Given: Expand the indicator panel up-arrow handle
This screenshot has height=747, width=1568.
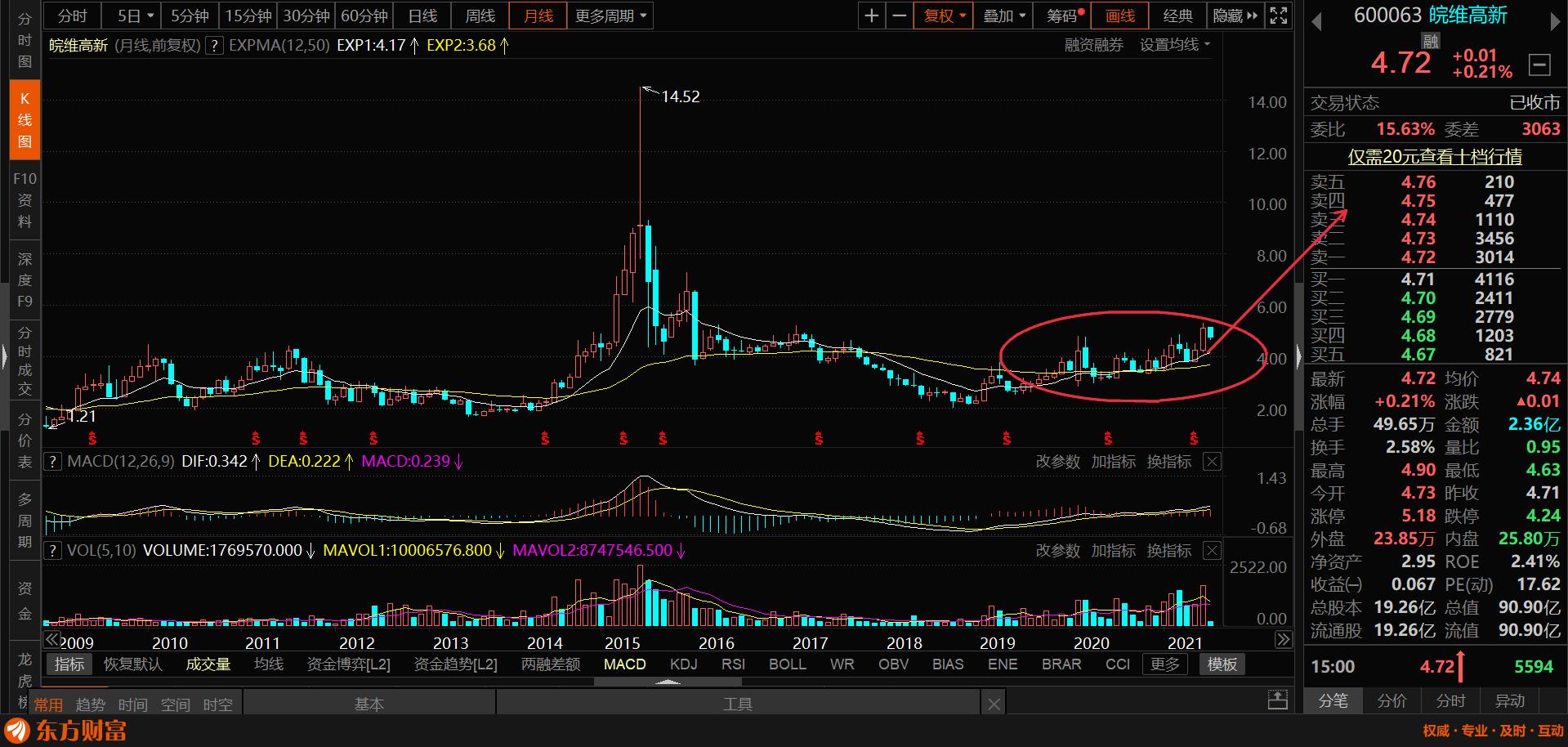Looking at the screenshot, I should (x=668, y=682).
